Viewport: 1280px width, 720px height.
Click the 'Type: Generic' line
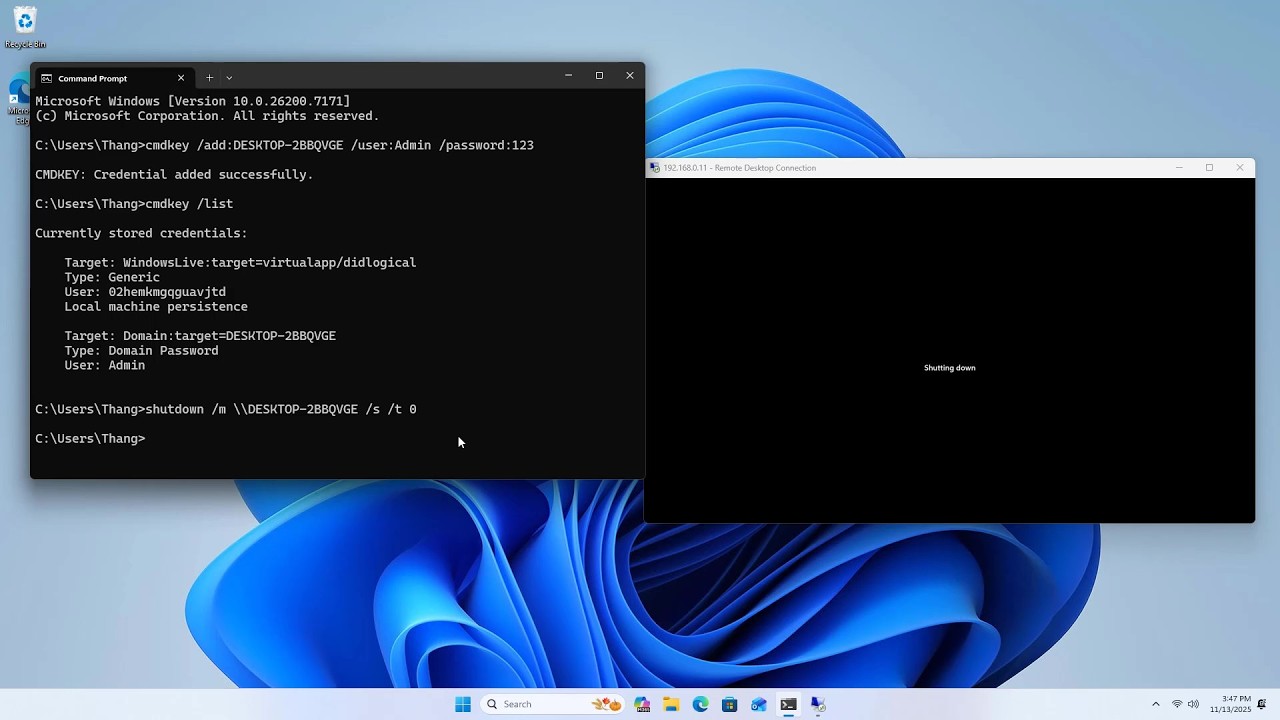112,277
